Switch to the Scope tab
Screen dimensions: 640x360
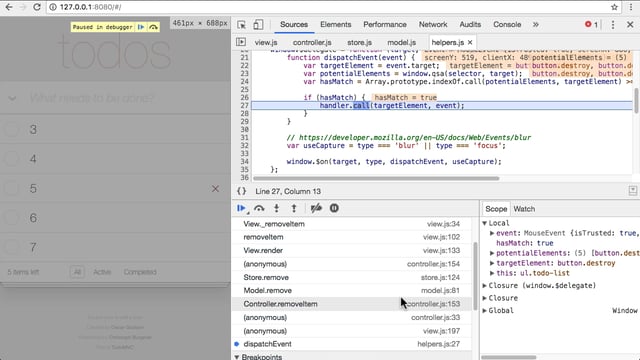496,209
